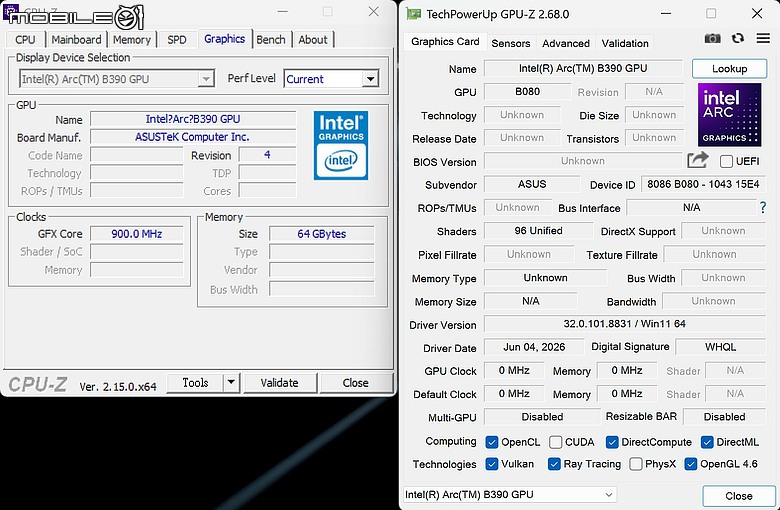Screen dimensions: 780x510
Task: Open the Advanced tab in GPU-Z
Action: (566, 43)
